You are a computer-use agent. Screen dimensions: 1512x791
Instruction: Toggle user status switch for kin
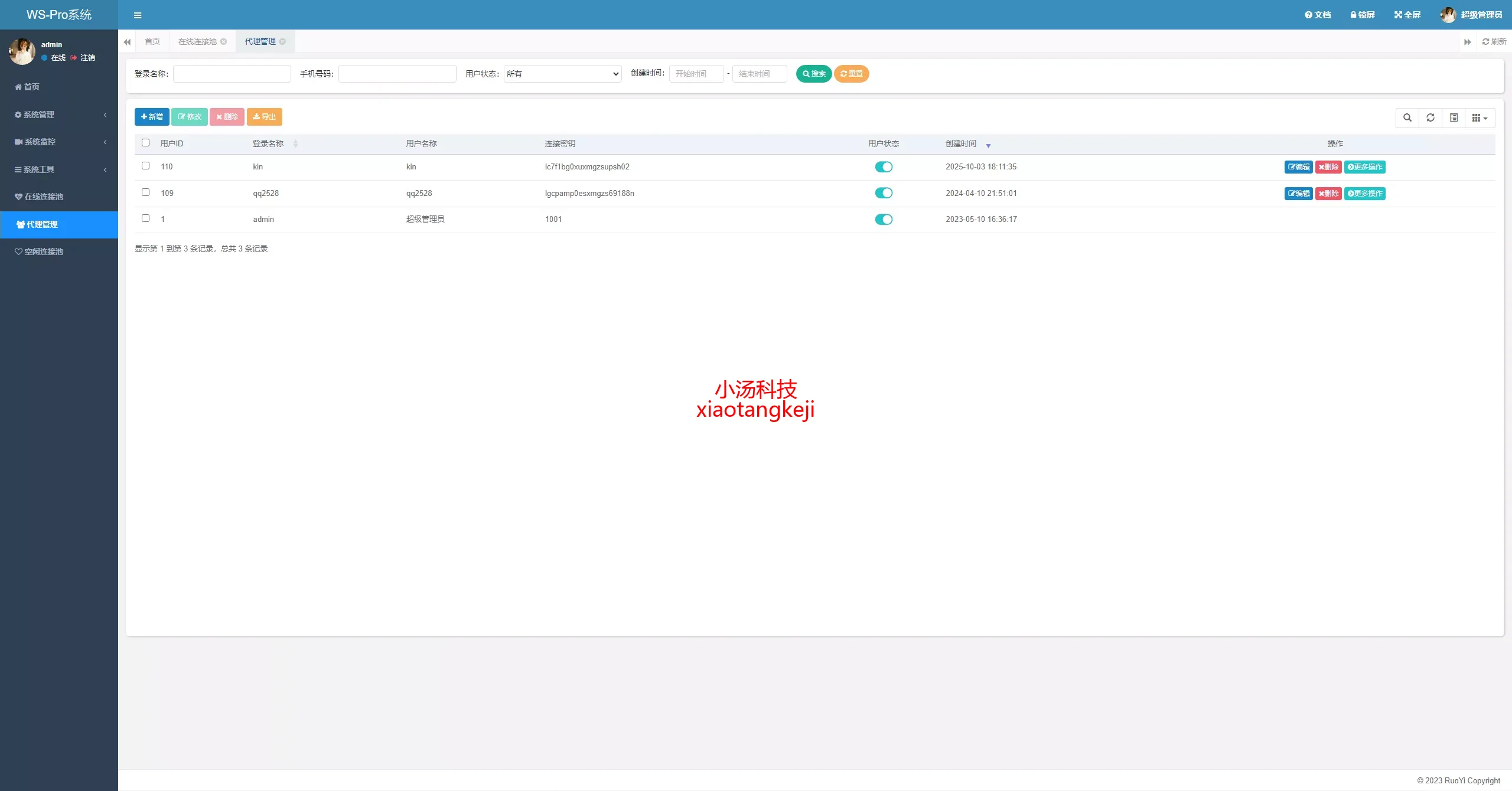click(x=884, y=167)
